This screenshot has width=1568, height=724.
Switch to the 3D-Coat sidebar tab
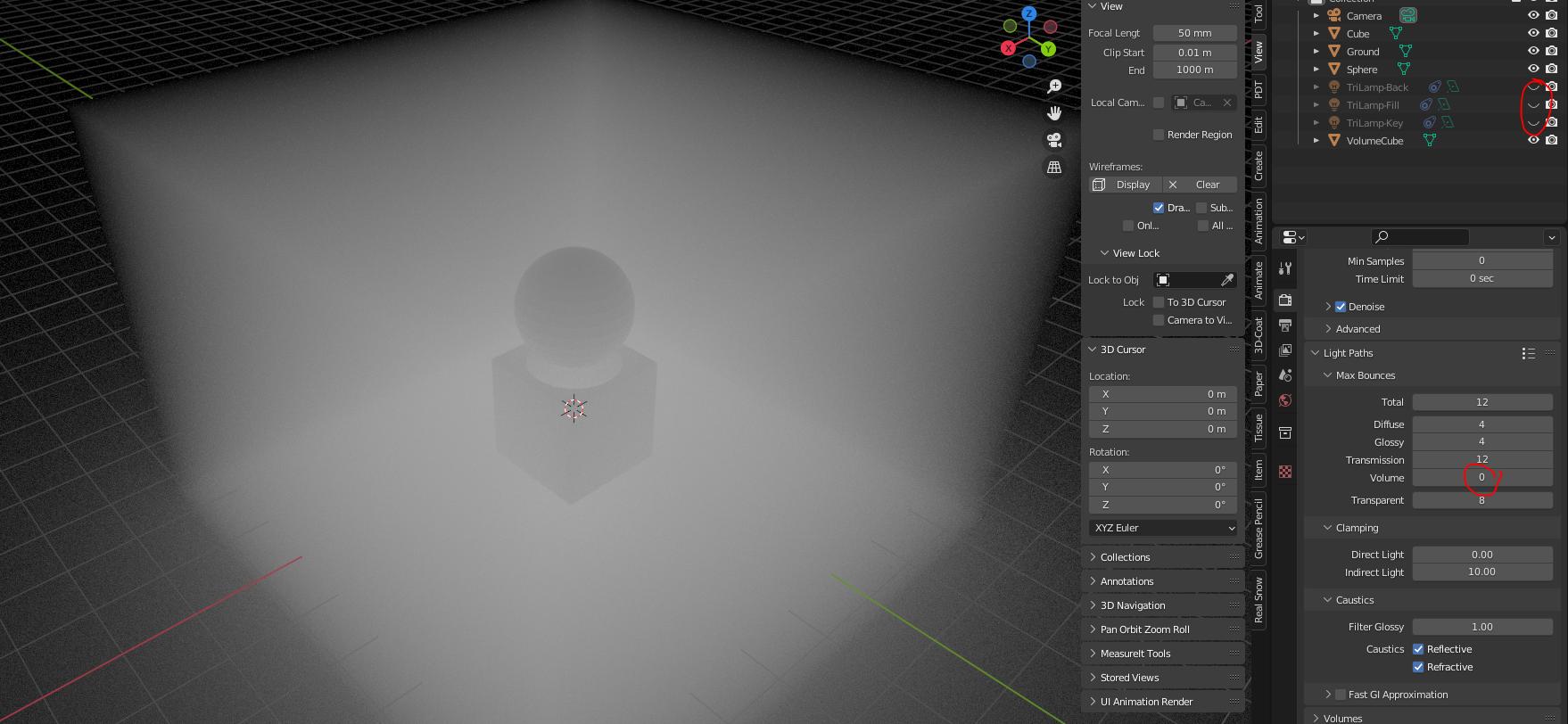pos(1259,334)
